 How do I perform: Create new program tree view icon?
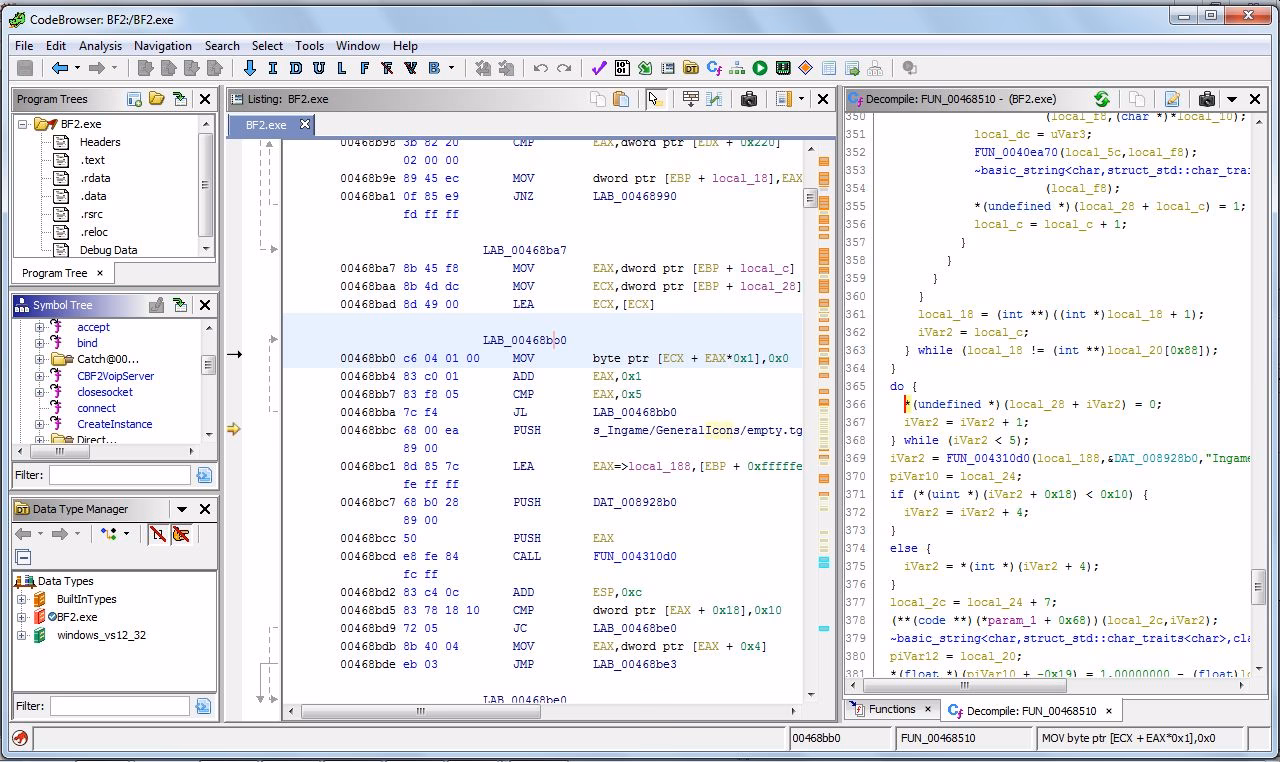[134, 99]
